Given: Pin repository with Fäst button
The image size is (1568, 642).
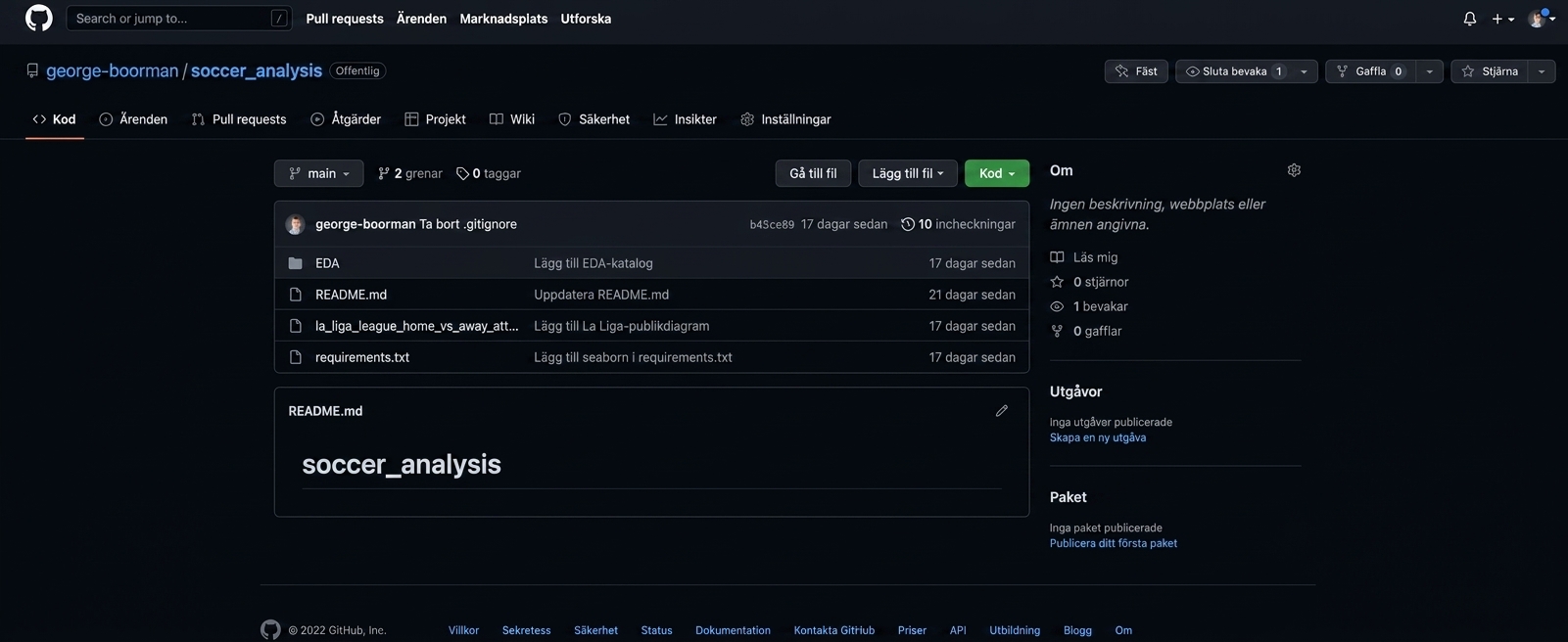Looking at the screenshot, I should 1136,71.
